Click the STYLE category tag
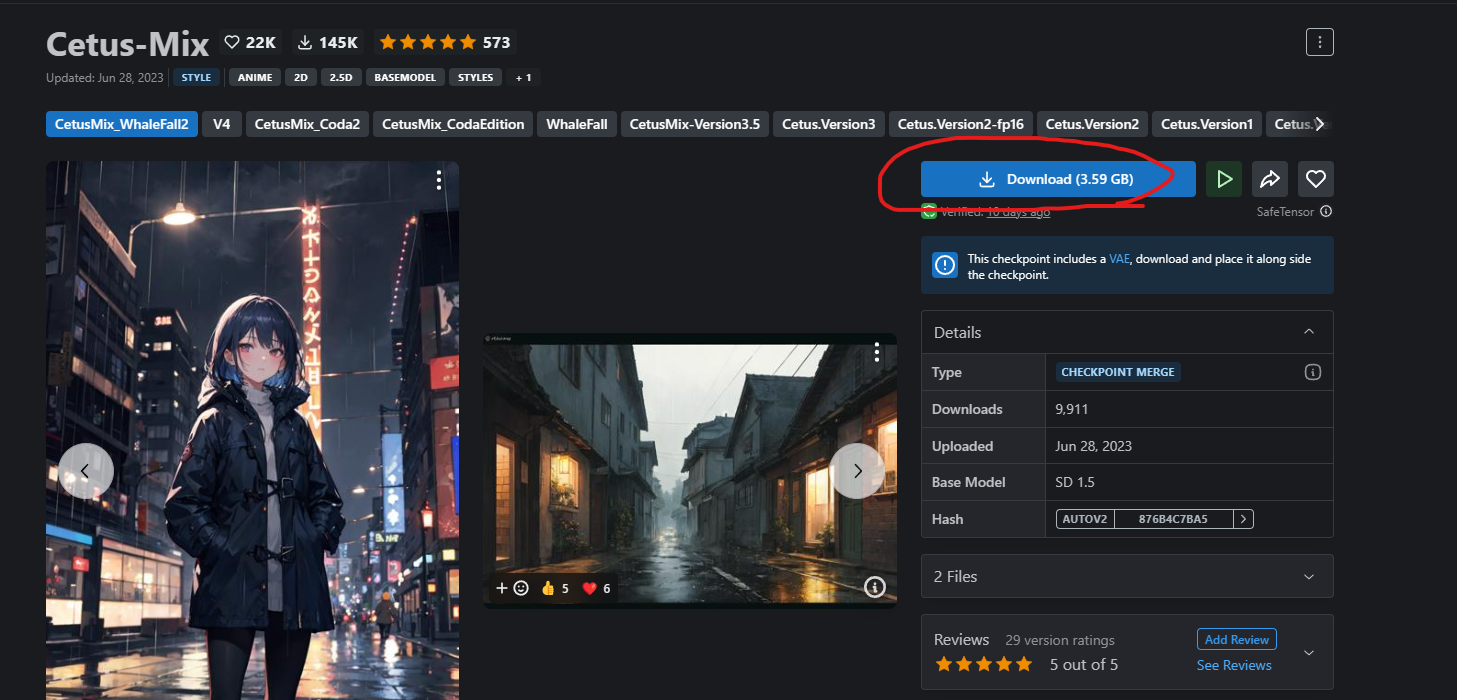This screenshot has width=1457, height=700. pyautogui.click(x=196, y=77)
